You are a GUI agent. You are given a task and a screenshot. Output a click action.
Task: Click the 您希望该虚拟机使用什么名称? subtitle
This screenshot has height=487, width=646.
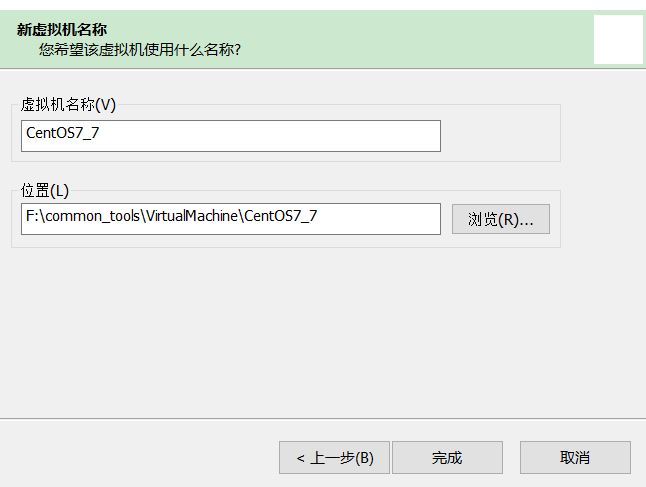pyautogui.click(x=140, y=48)
